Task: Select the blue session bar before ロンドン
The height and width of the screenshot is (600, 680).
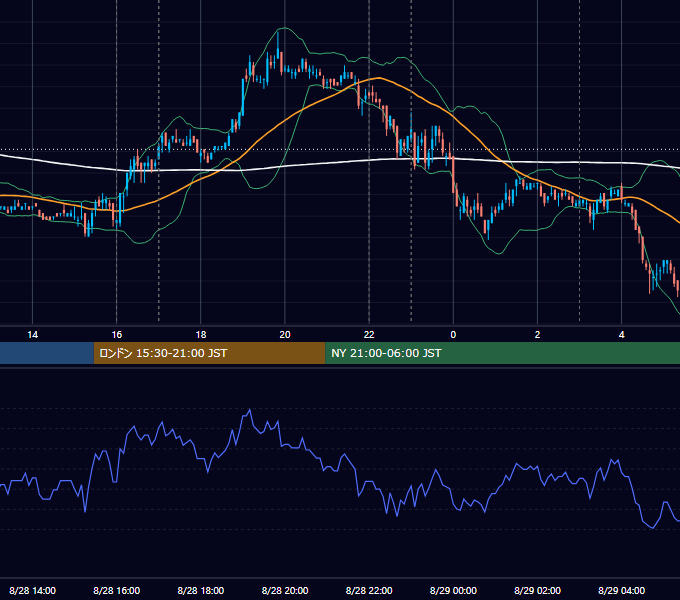Action: pyautogui.click(x=47, y=353)
